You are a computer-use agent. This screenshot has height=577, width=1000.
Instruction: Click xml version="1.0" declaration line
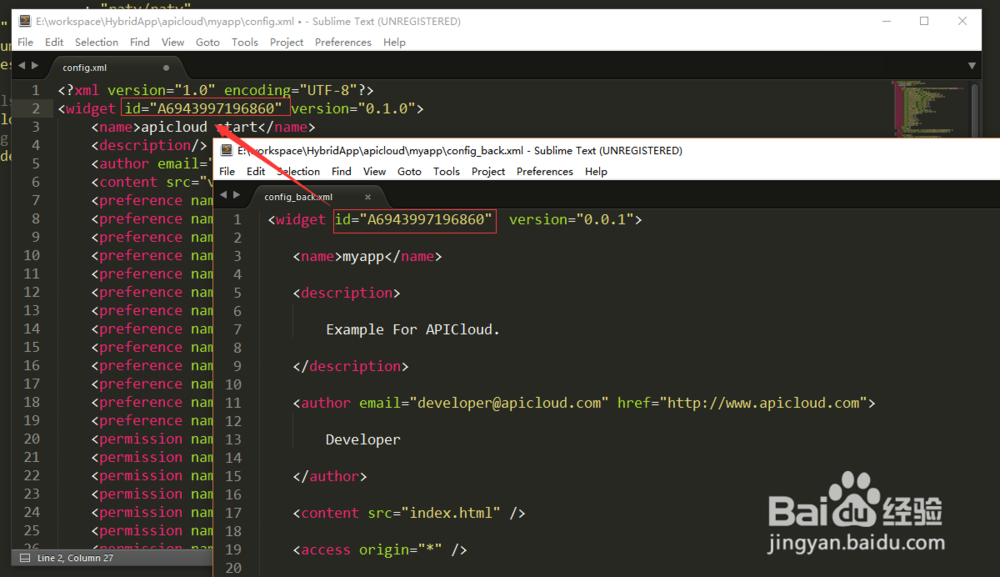(216, 90)
